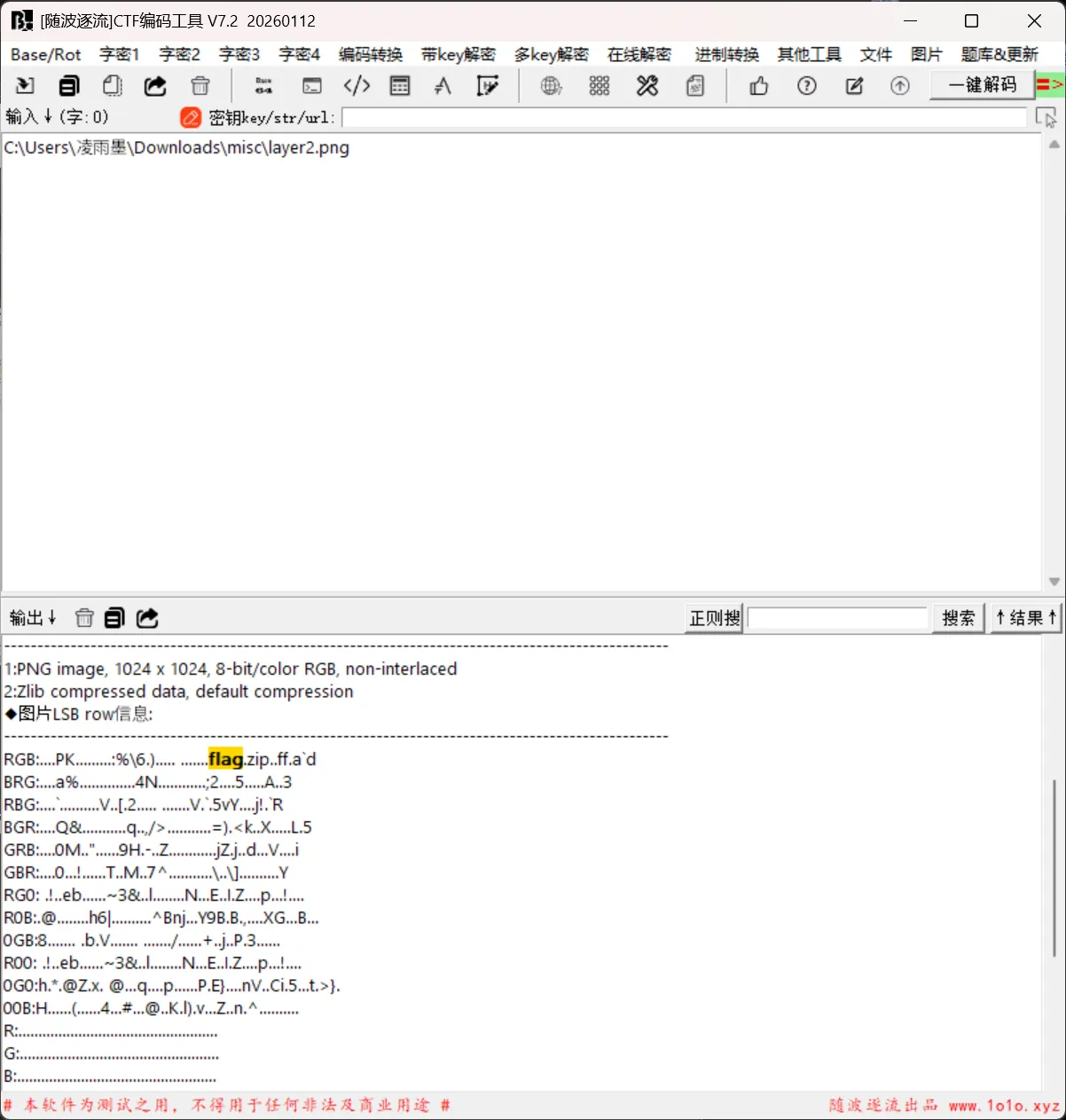Open the 图片 image menu
Viewport: 1066px width, 1120px height.
pyautogui.click(x=927, y=54)
